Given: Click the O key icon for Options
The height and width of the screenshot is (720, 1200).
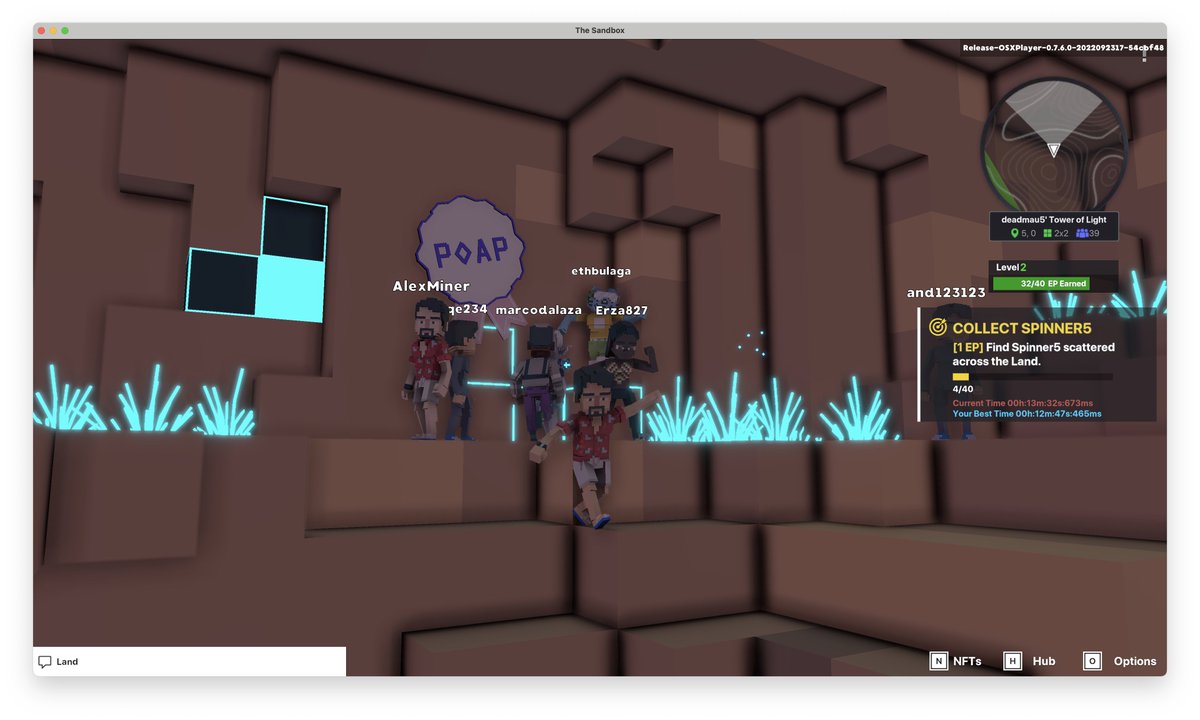Looking at the screenshot, I should pos(1093,661).
